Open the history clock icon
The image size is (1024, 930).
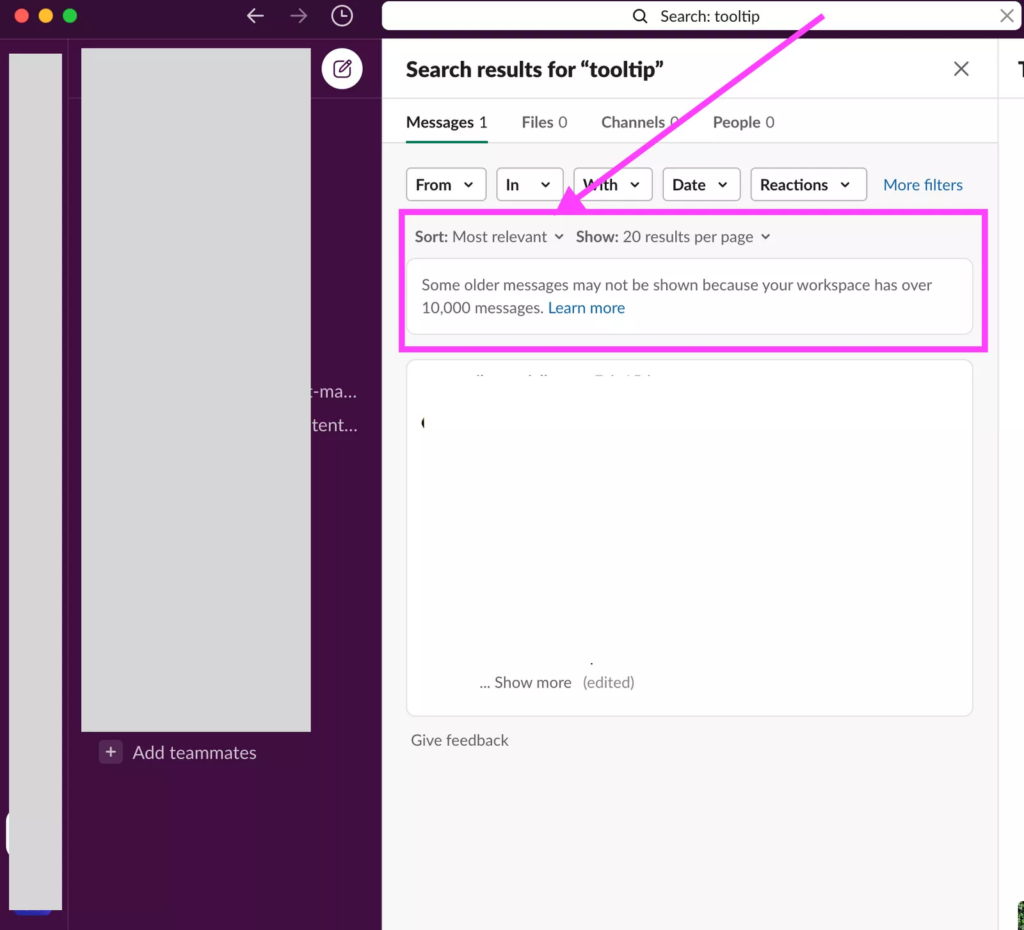pos(342,16)
